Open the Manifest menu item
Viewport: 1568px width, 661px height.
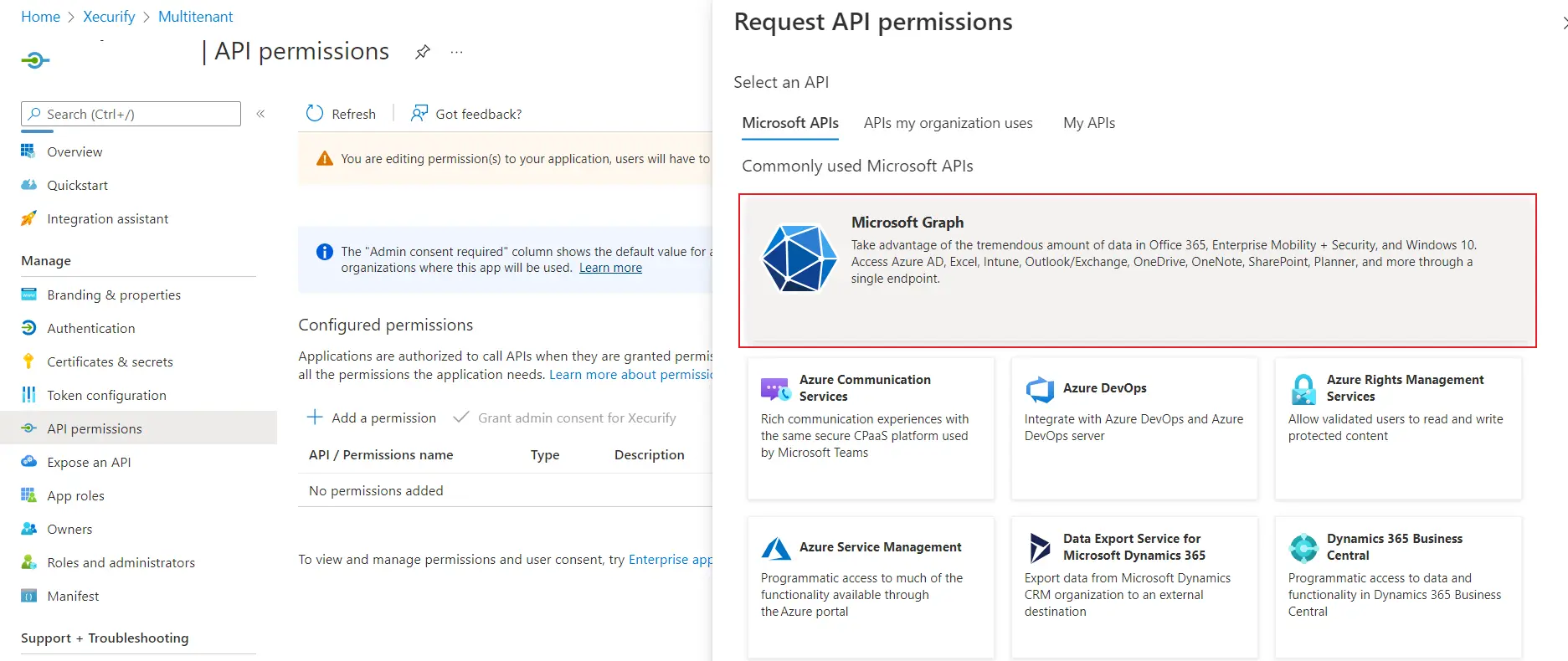tap(73, 596)
